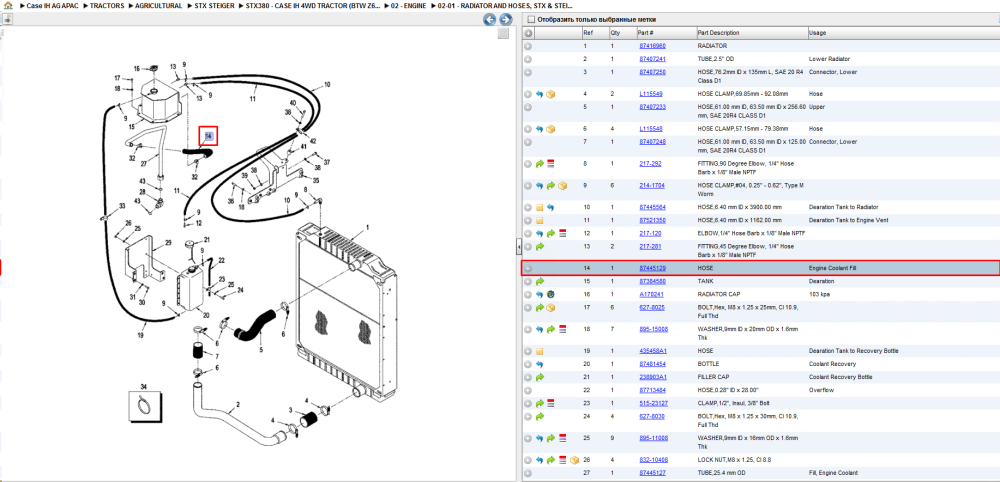Screen dimensions: 1000x482
Task: Click red list icon for part 515-23127
Action: click(x=550, y=403)
